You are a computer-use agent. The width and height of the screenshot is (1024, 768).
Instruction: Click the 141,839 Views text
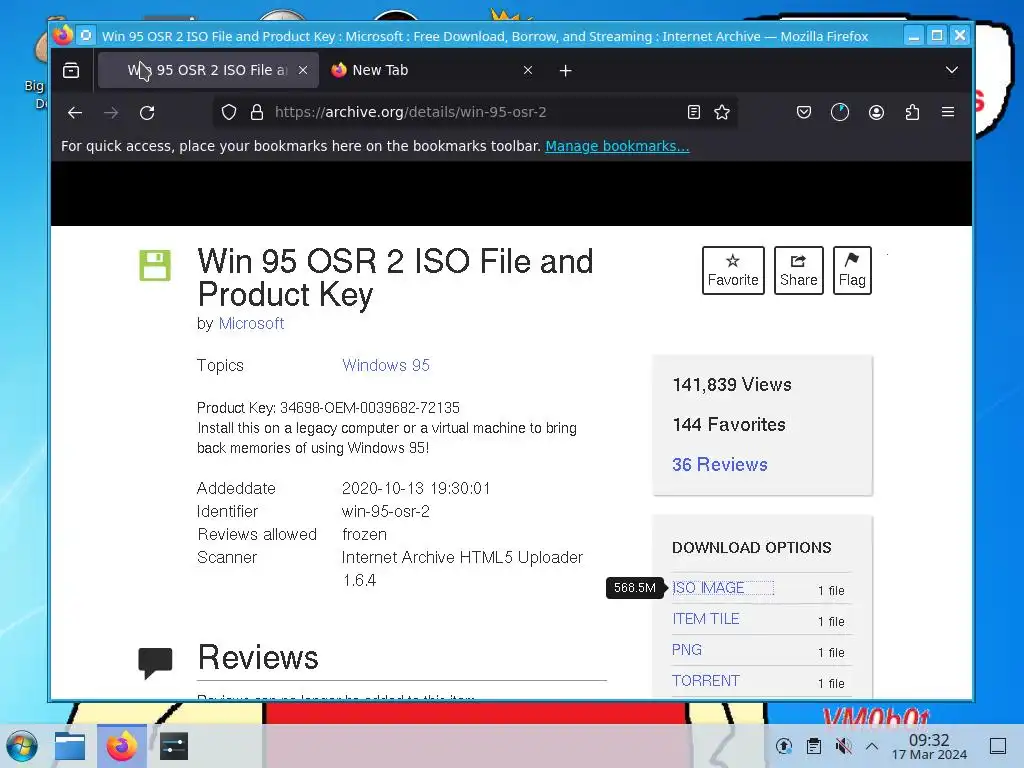pyautogui.click(x=732, y=385)
